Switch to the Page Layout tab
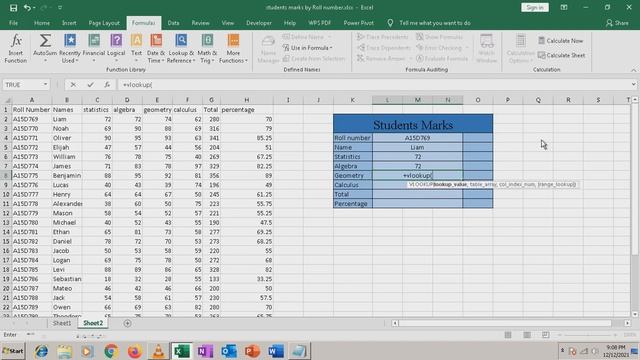This screenshot has height=360, width=640. coord(104,23)
